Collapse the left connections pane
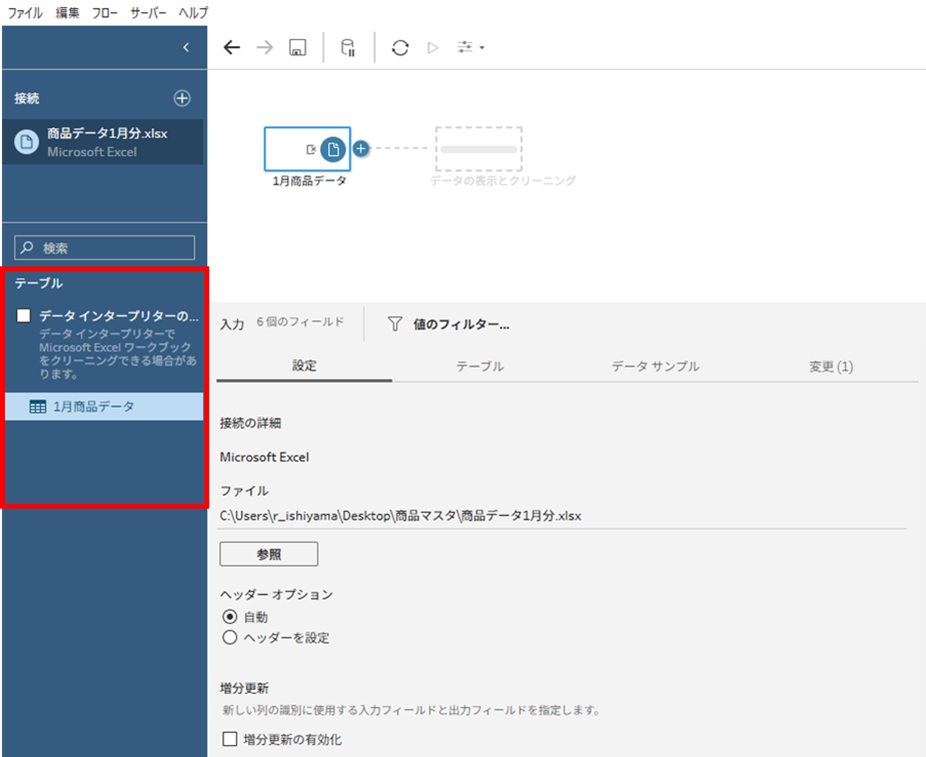This screenshot has width=926, height=757. tap(185, 47)
